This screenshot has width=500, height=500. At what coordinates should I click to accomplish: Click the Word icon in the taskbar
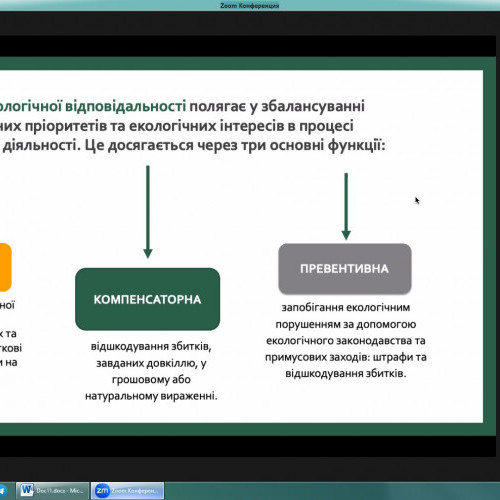click(x=27, y=490)
